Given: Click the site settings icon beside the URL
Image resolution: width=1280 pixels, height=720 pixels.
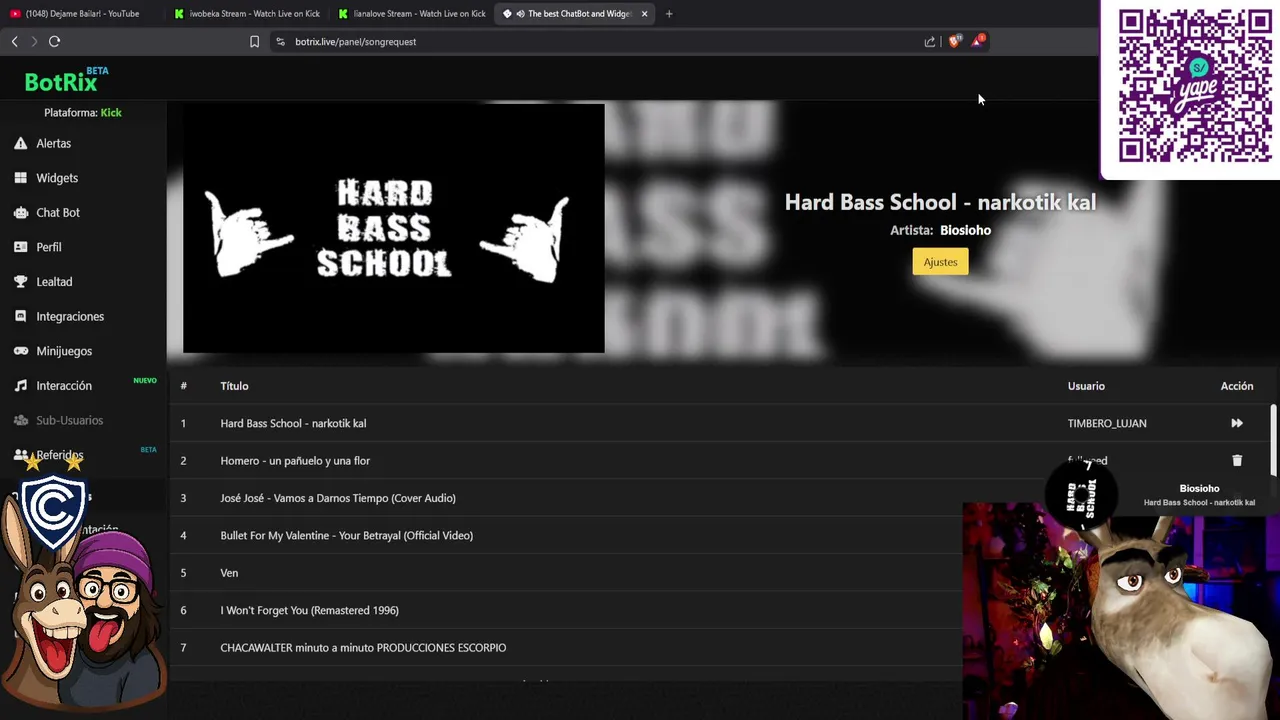Looking at the screenshot, I should tap(280, 41).
